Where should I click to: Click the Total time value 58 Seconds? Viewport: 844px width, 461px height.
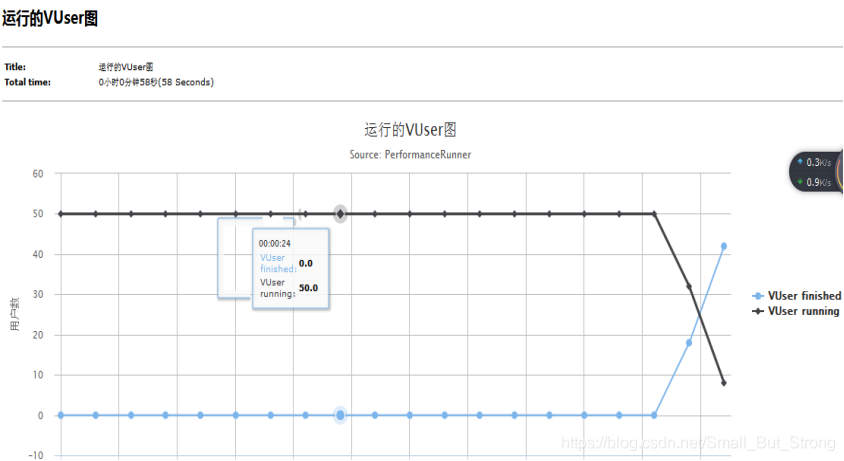tap(156, 82)
